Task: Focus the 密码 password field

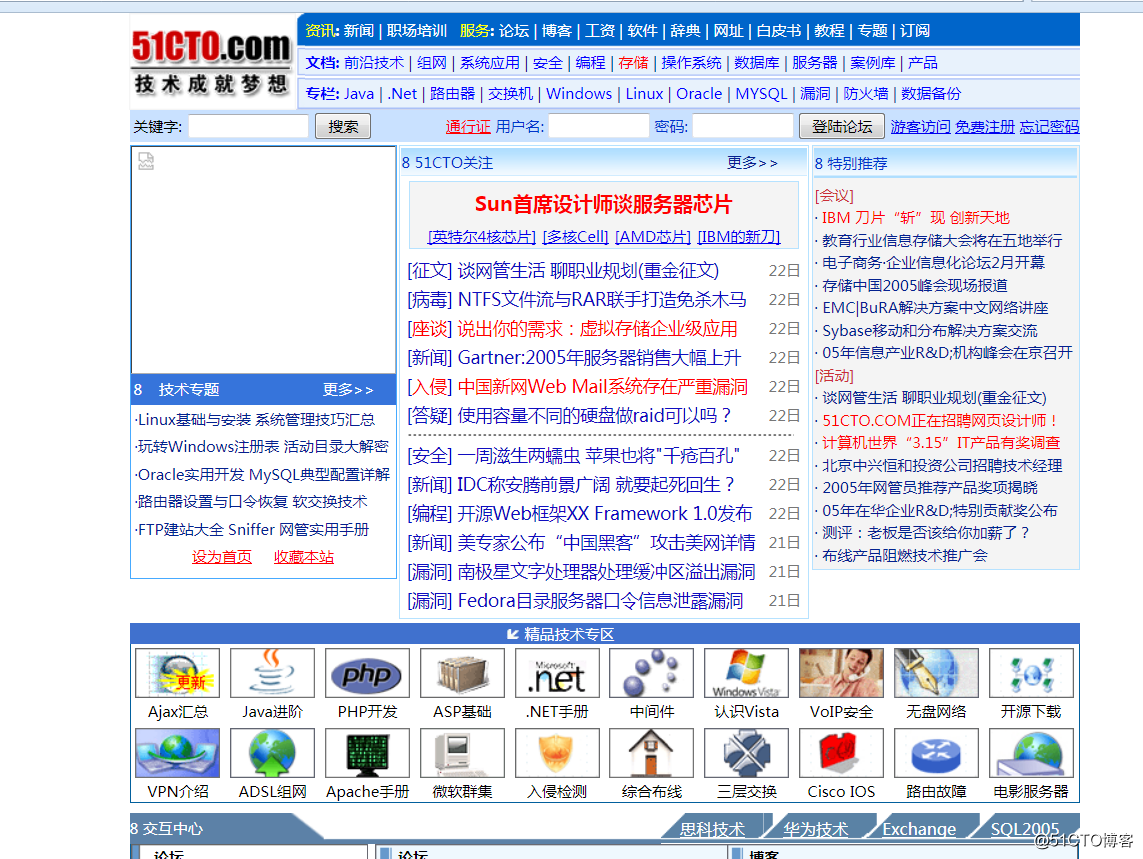Action: click(x=742, y=126)
